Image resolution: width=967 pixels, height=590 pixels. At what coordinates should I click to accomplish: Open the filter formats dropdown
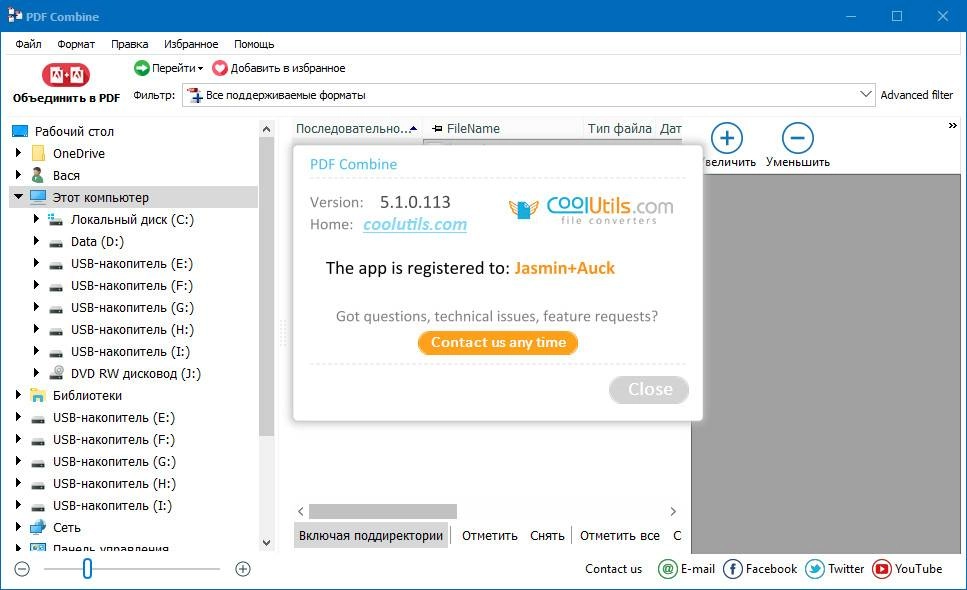(x=865, y=94)
